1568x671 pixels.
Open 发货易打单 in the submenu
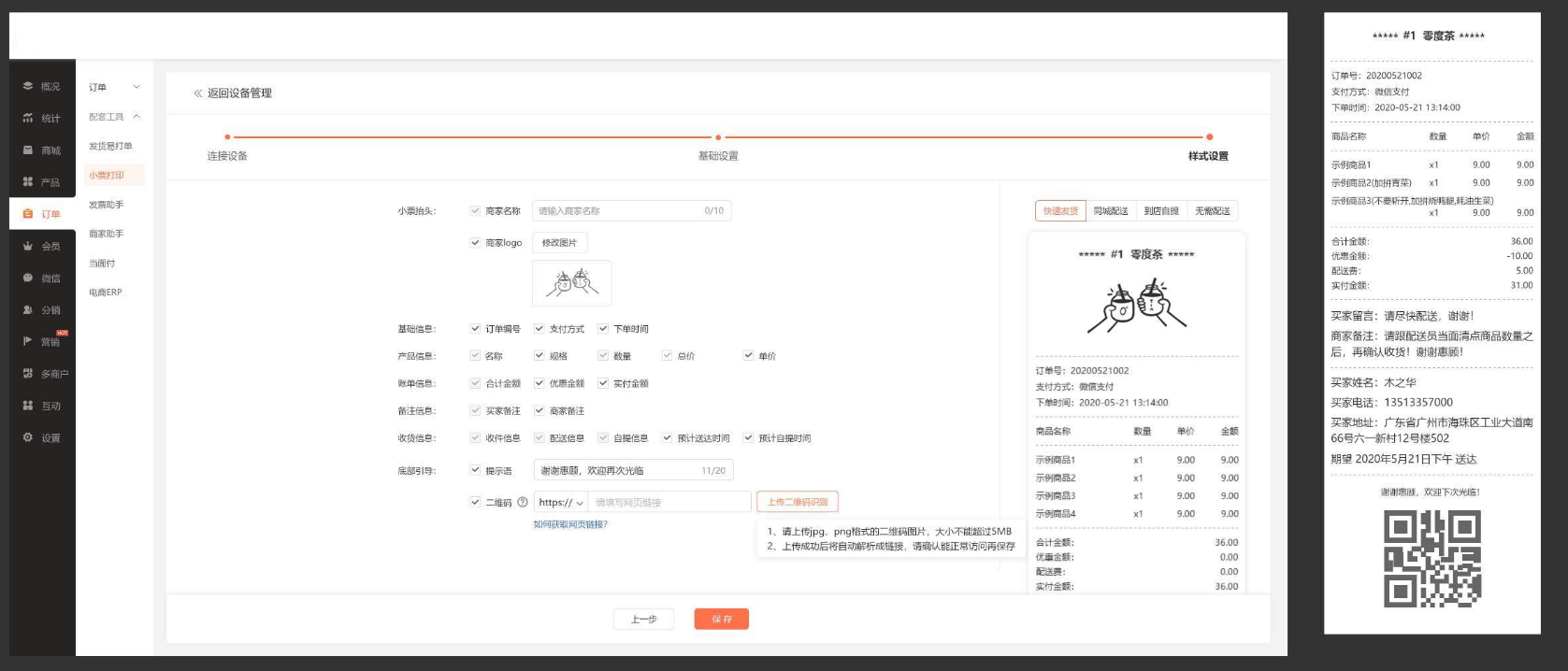[x=110, y=146]
